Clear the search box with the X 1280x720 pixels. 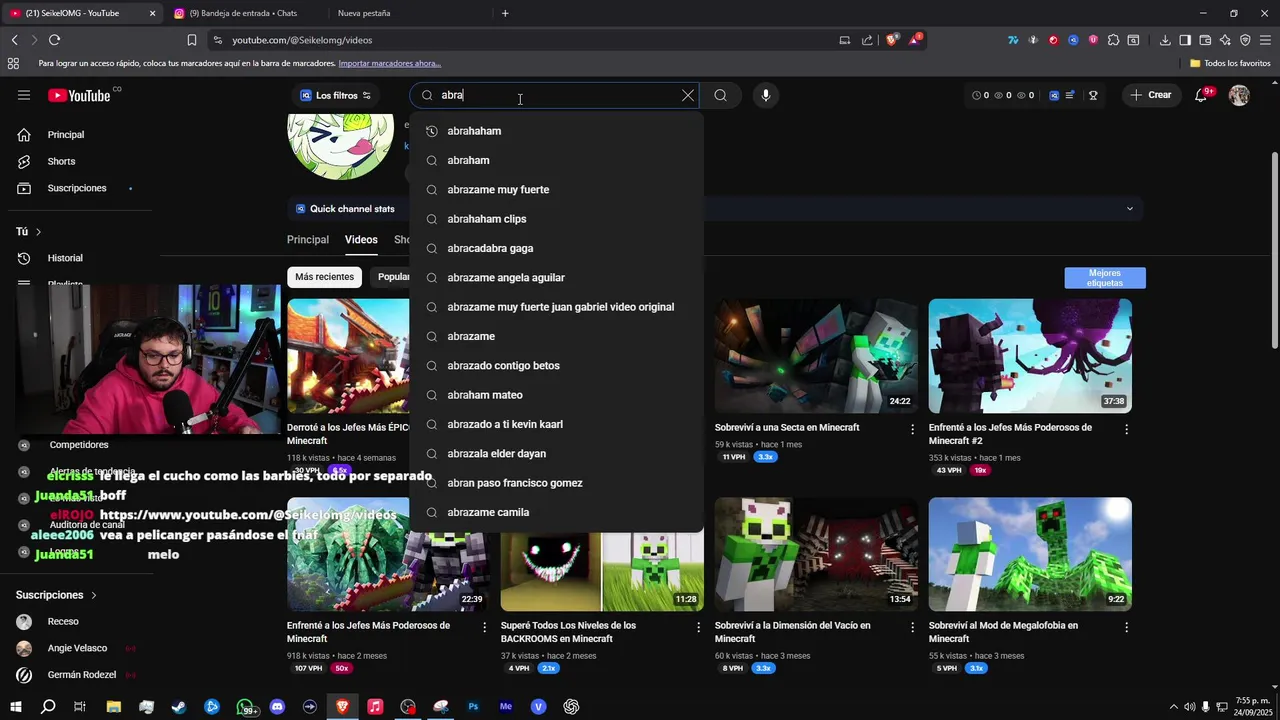pyautogui.click(x=688, y=95)
